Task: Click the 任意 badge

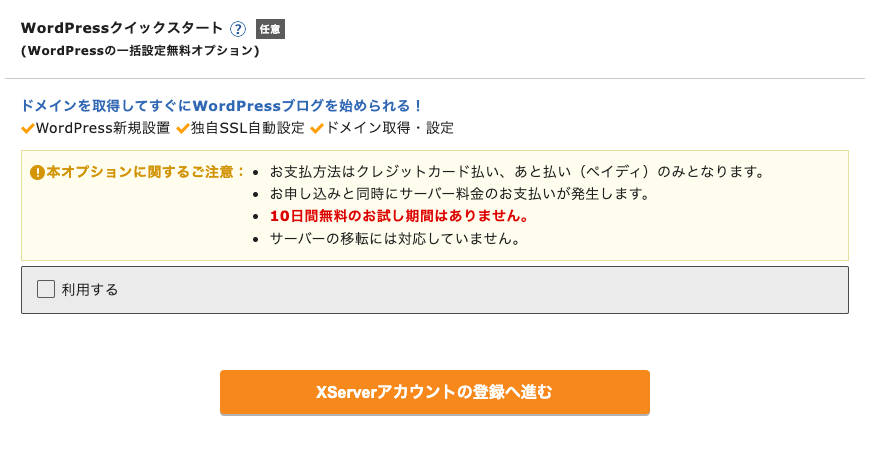Action: coord(270,29)
